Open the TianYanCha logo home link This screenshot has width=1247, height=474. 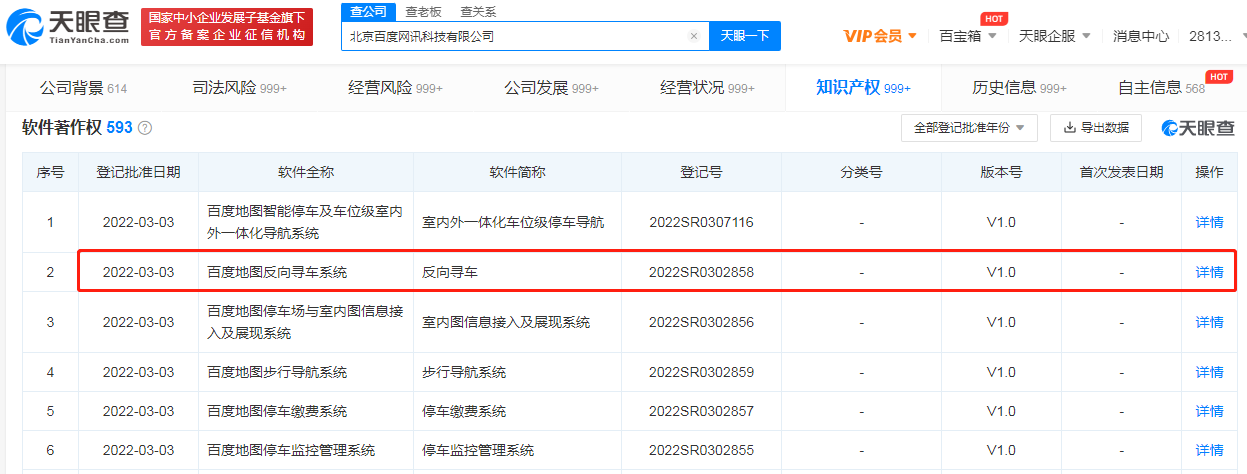[66, 27]
